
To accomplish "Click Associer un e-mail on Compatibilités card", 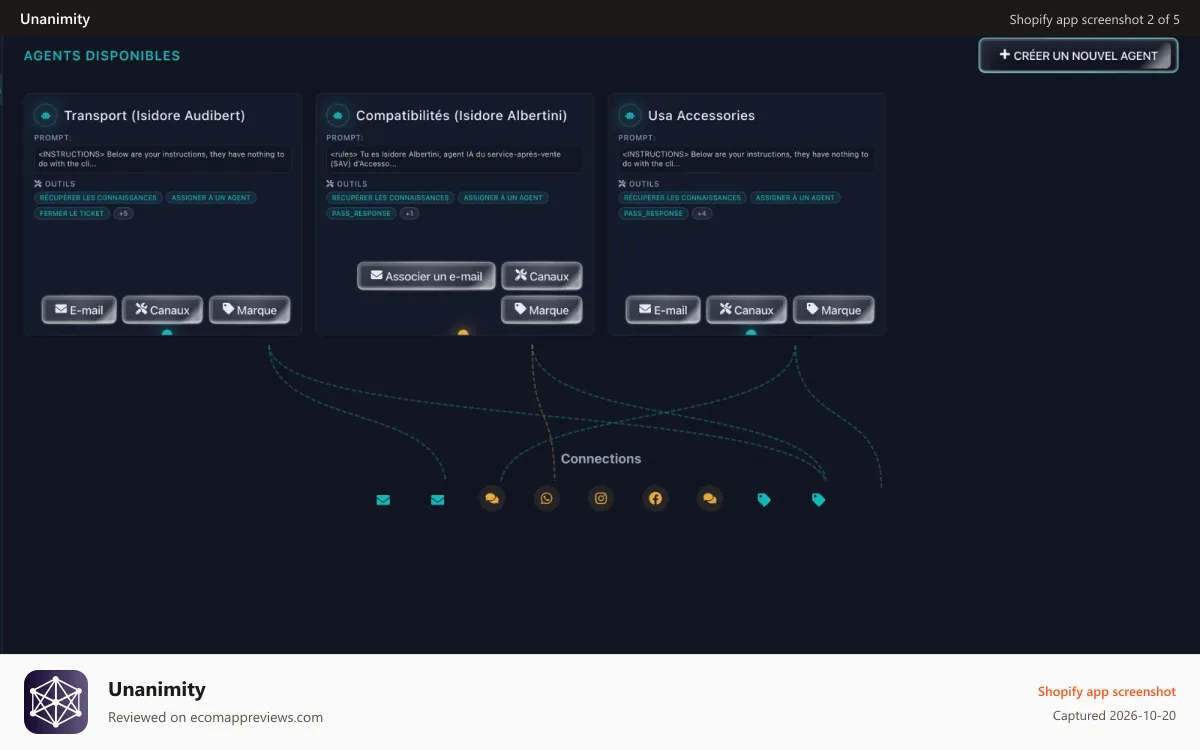I will coord(426,276).
